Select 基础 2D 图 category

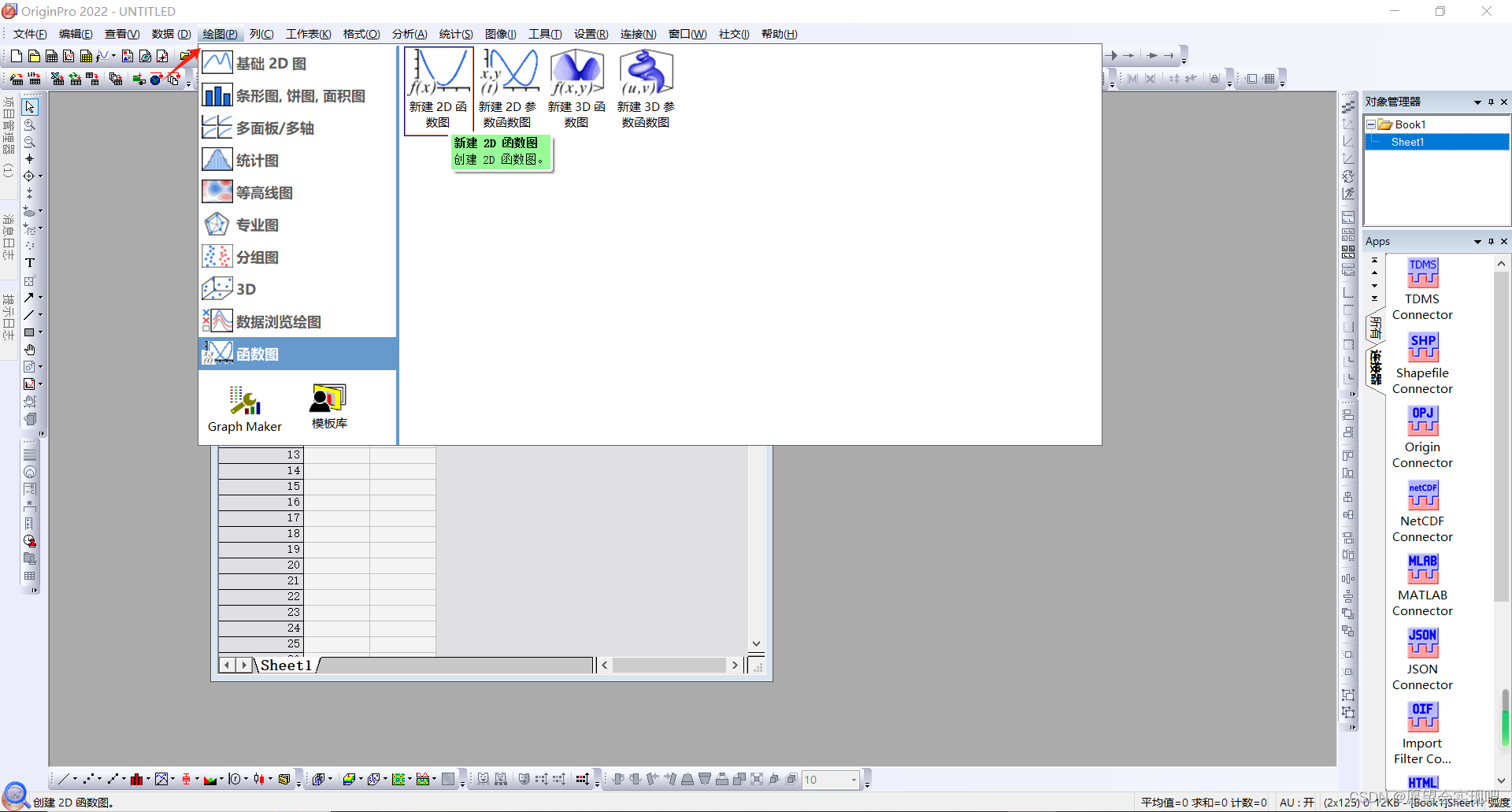[298, 63]
